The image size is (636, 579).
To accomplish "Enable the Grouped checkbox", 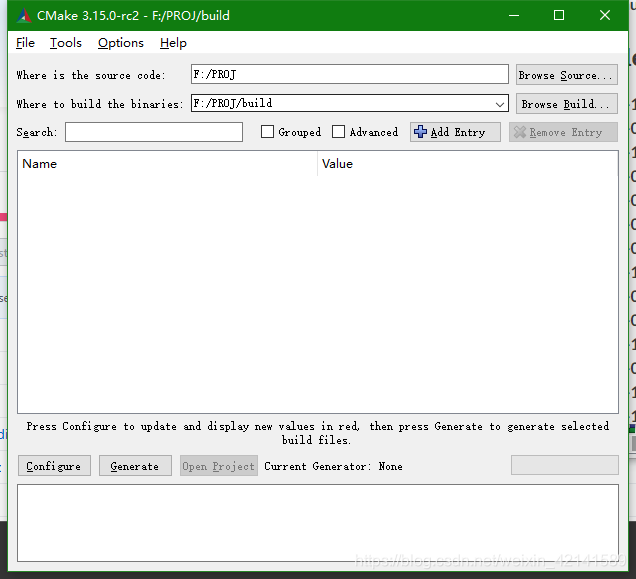I will click(x=267, y=131).
